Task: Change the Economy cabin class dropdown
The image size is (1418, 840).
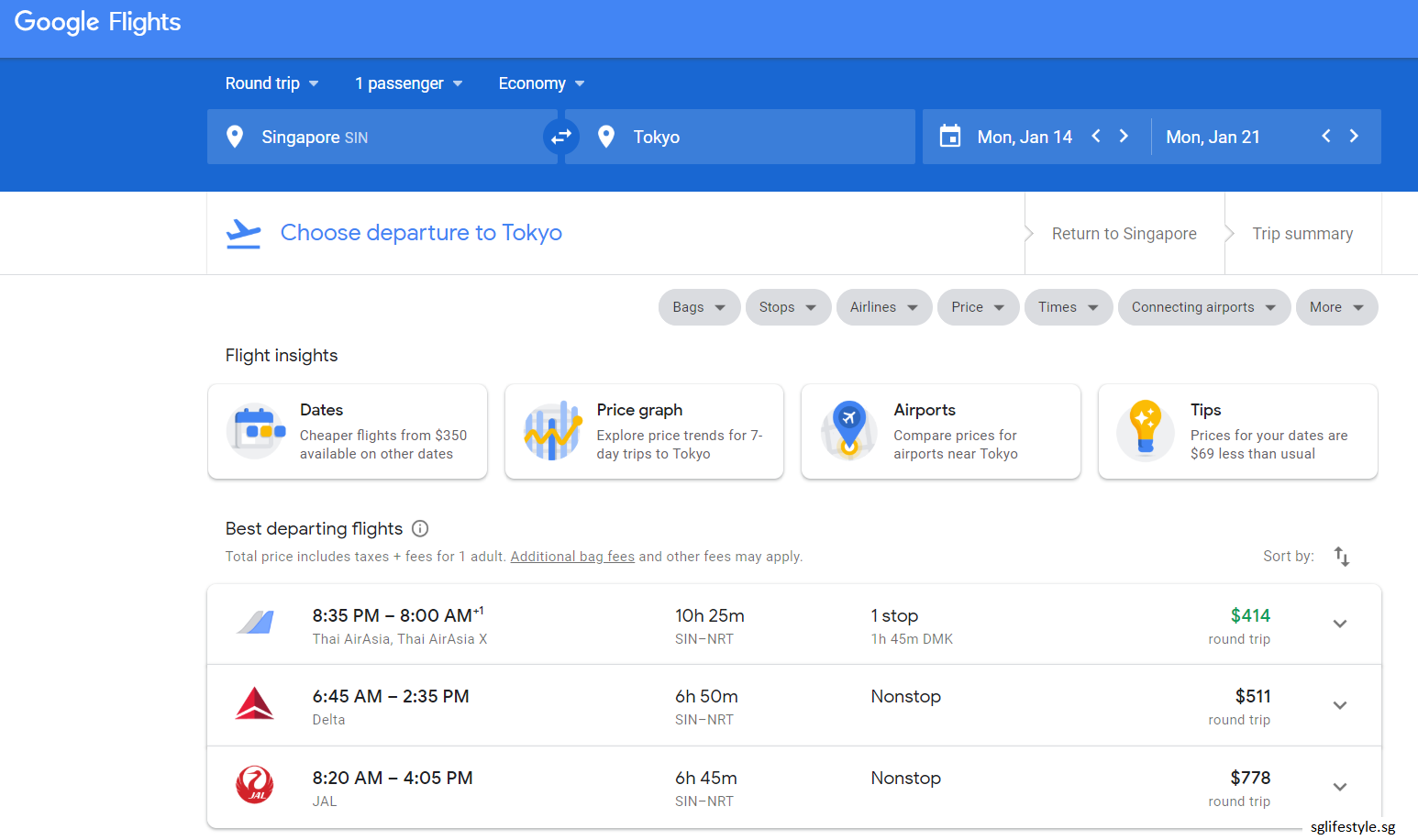Action: (x=541, y=83)
